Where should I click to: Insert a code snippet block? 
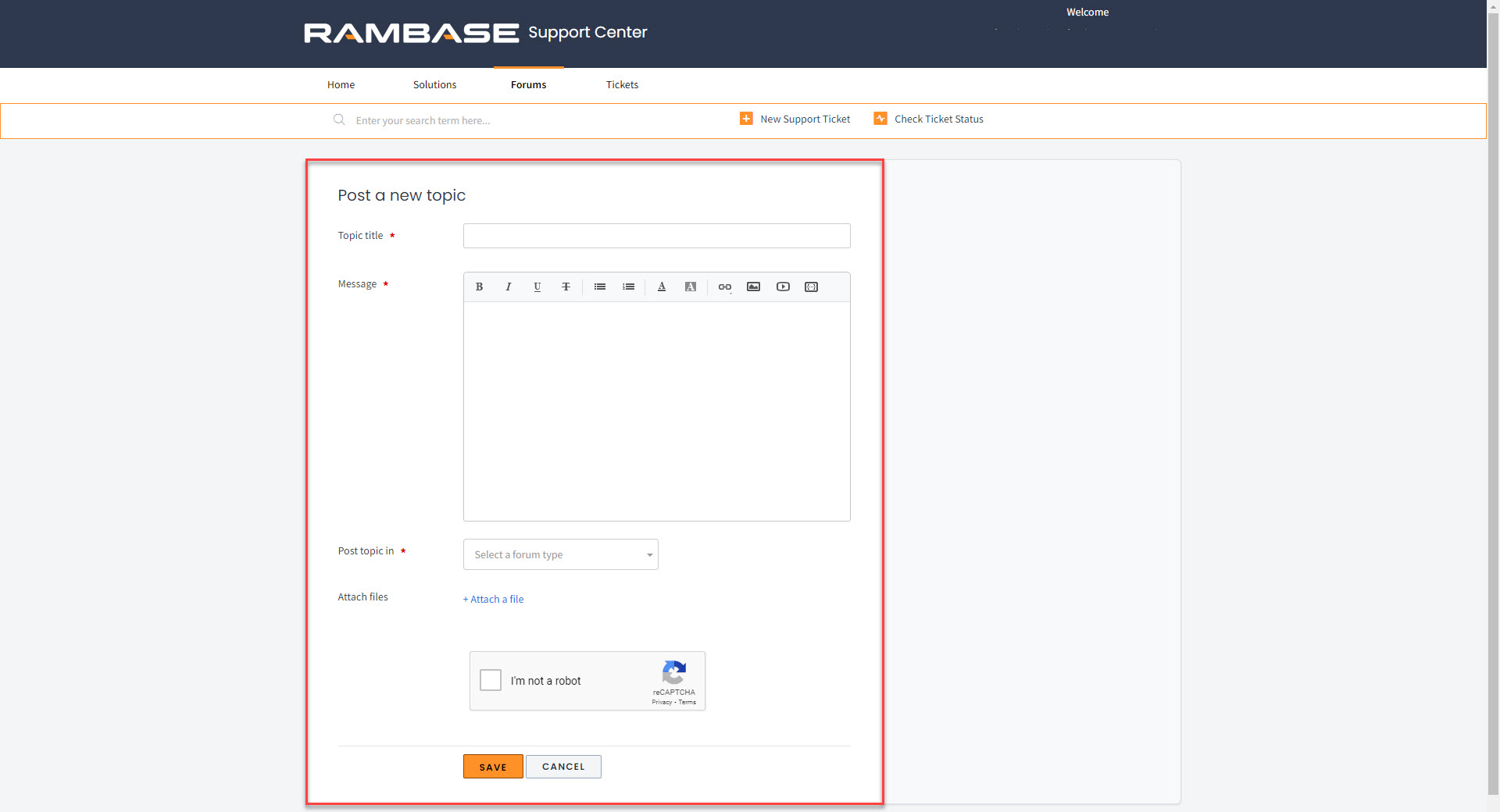pos(811,287)
